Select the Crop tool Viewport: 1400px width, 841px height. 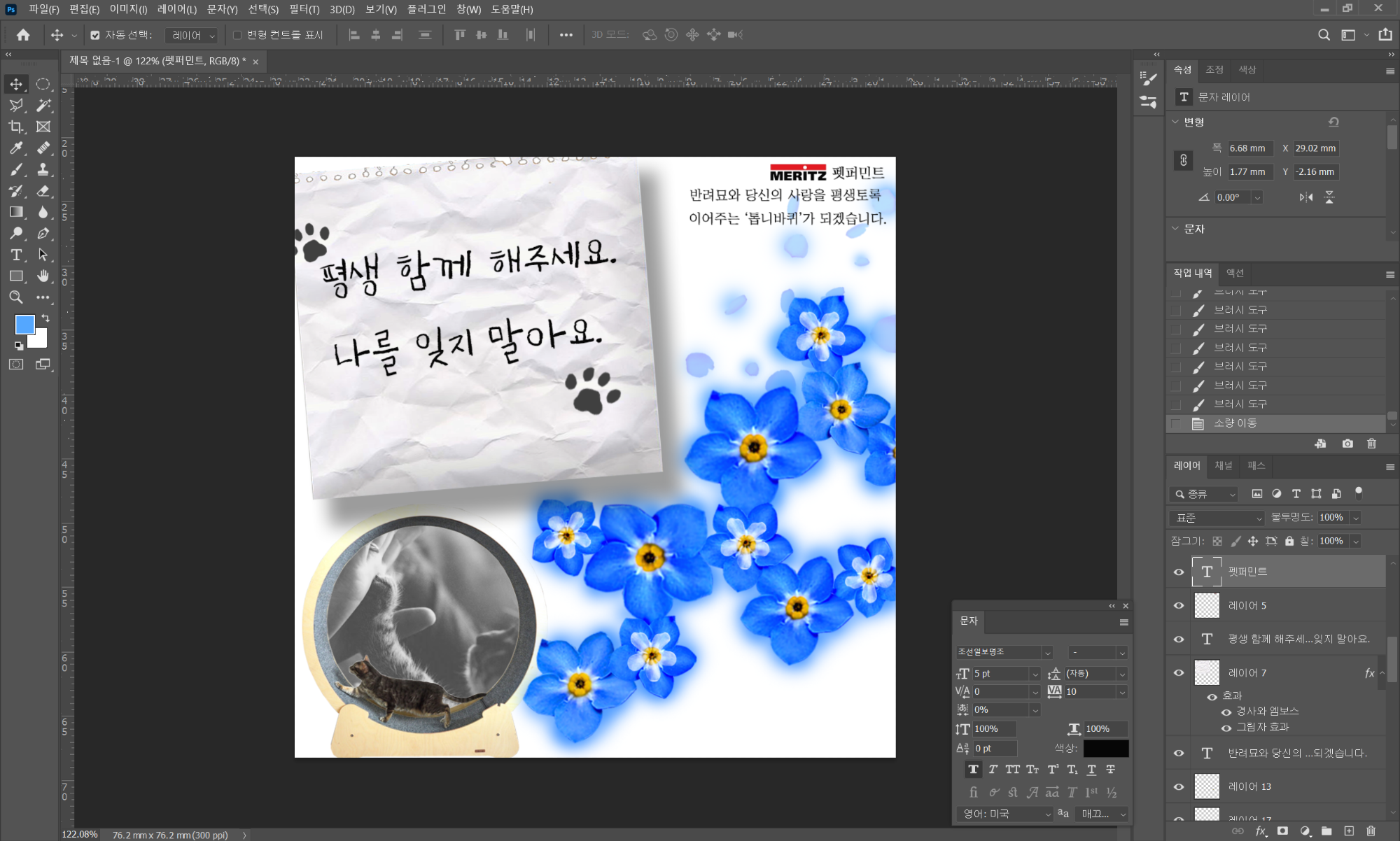[x=16, y=127]
